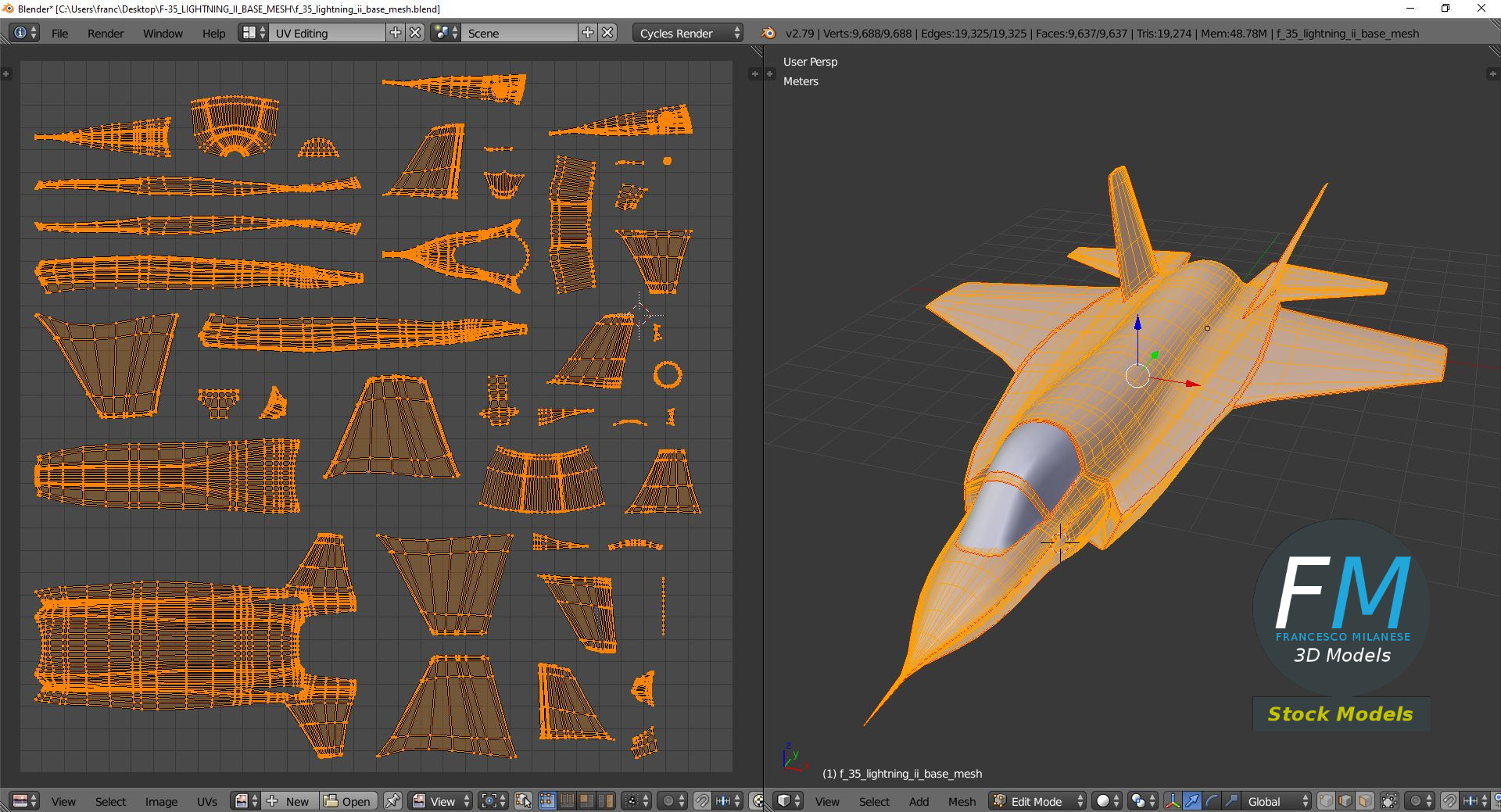Toggle the 3D manipulator widget

tap(1172, 801)
